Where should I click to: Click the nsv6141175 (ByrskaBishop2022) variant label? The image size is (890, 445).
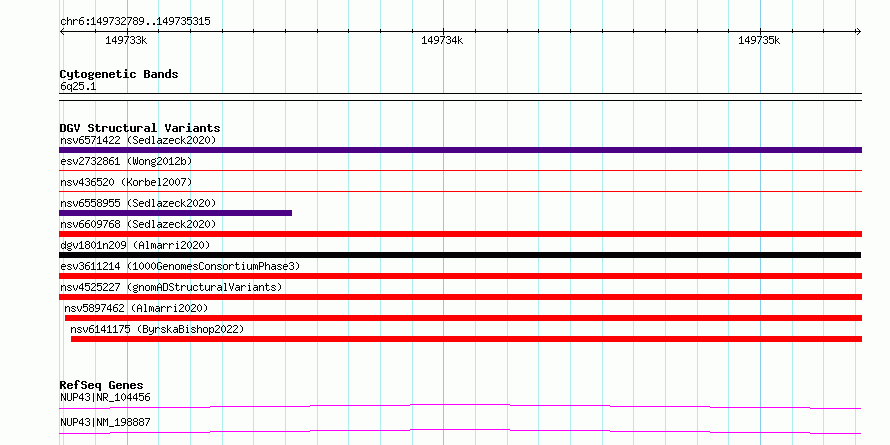pos(157,329)
